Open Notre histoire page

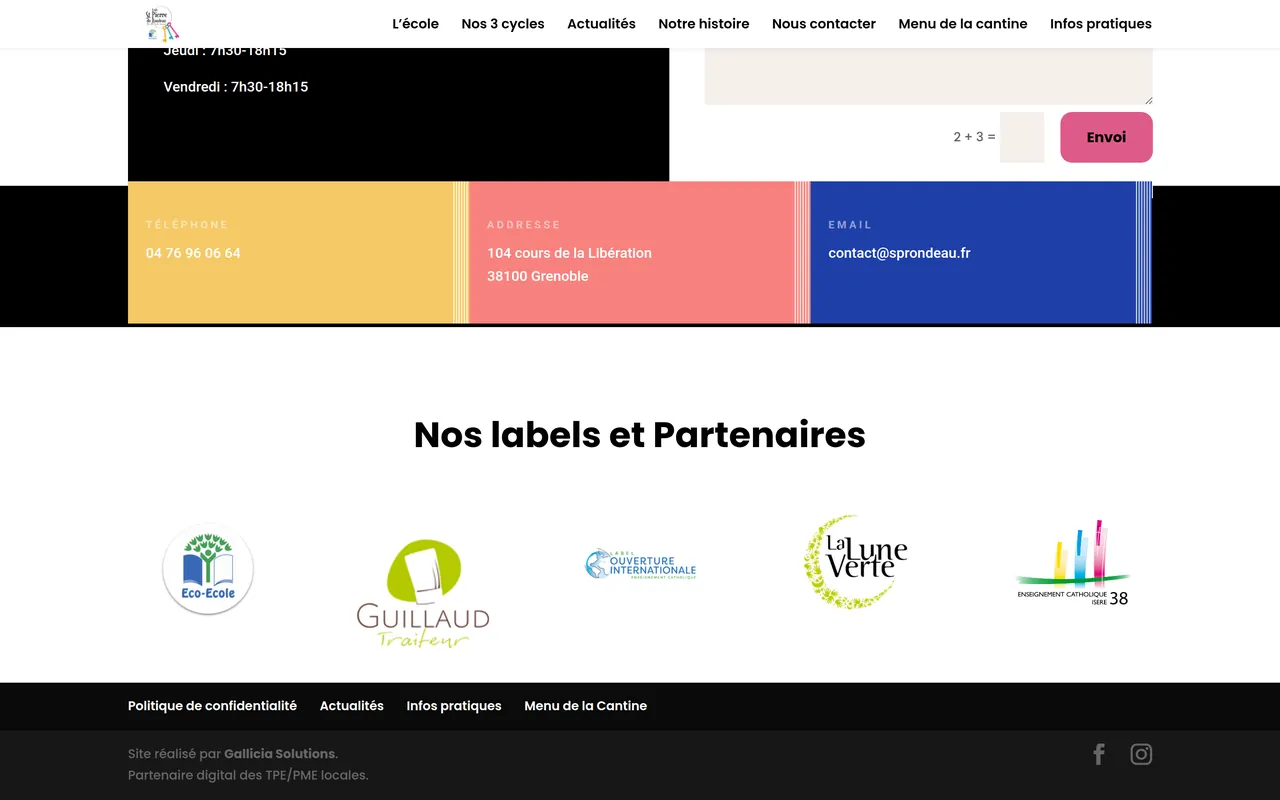(x=704, y=24)
